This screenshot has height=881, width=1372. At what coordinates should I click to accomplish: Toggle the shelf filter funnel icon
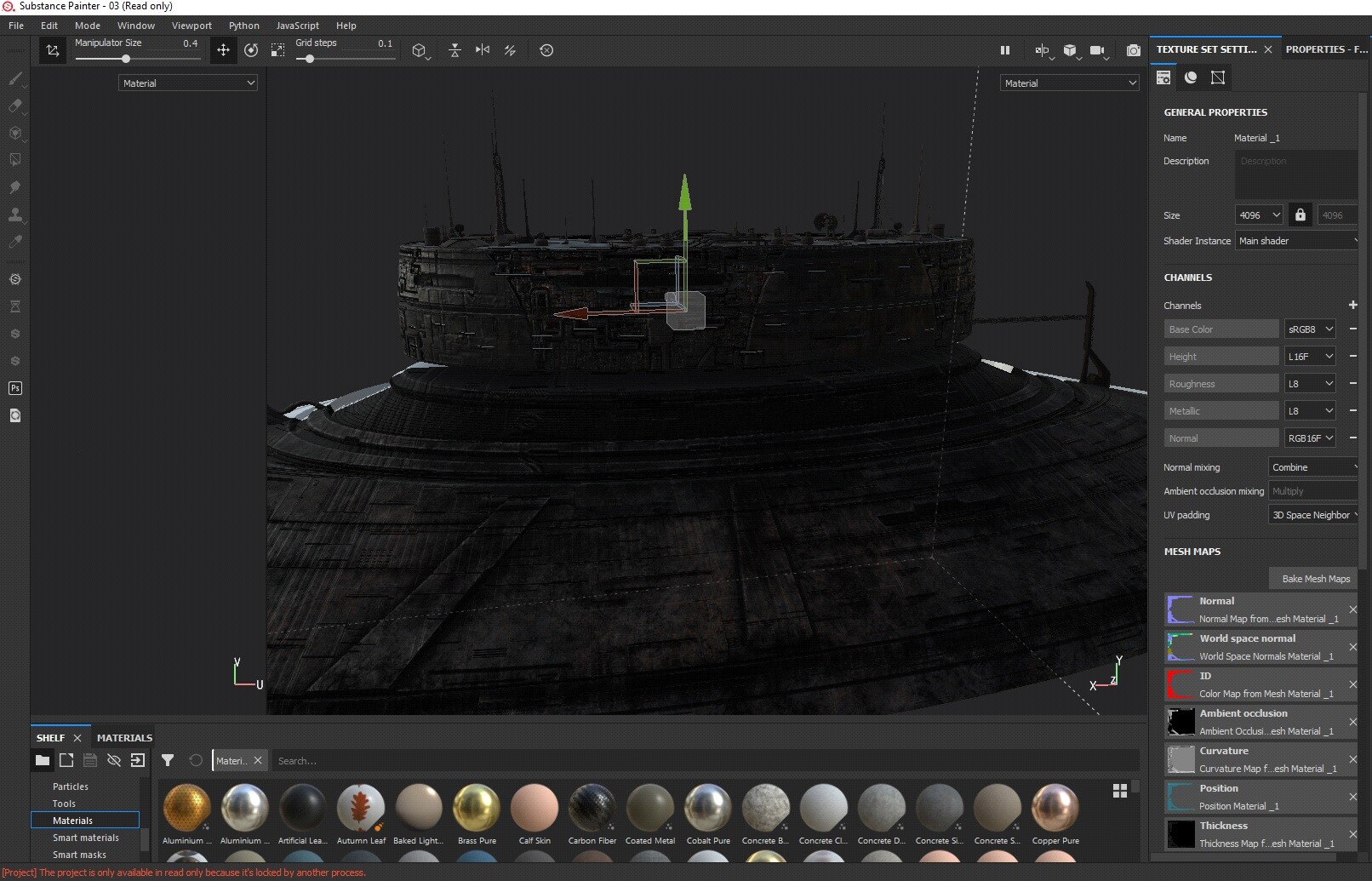coord(168,760)
